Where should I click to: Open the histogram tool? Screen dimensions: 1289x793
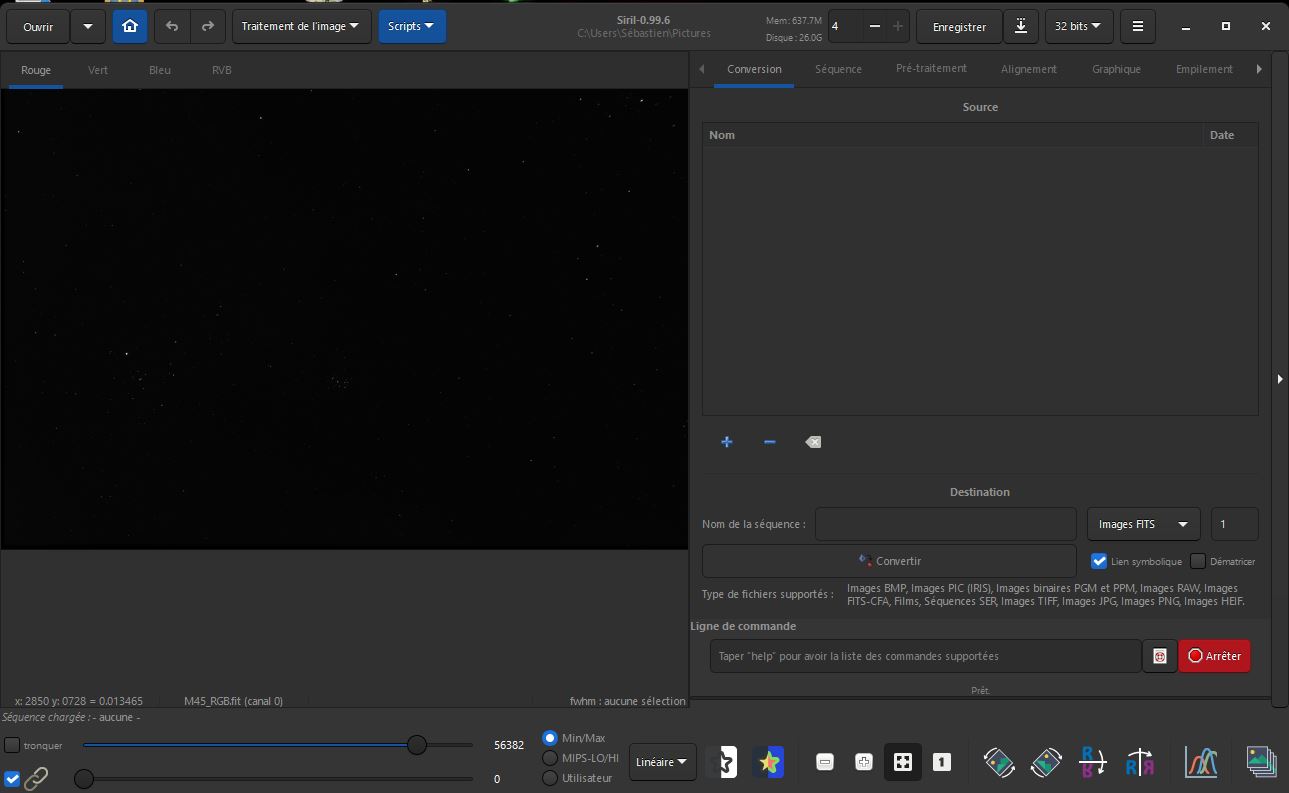click(1200, 762)
